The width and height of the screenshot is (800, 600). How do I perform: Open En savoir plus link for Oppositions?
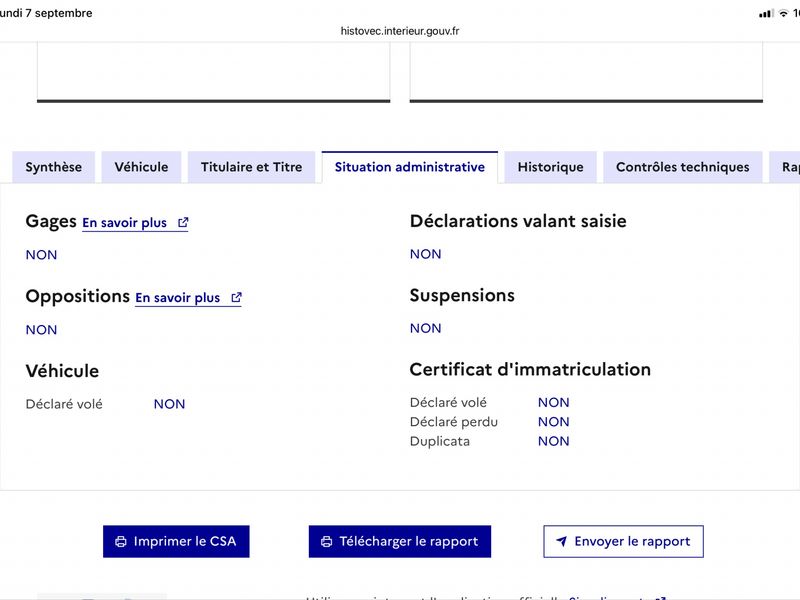[178, 298]
